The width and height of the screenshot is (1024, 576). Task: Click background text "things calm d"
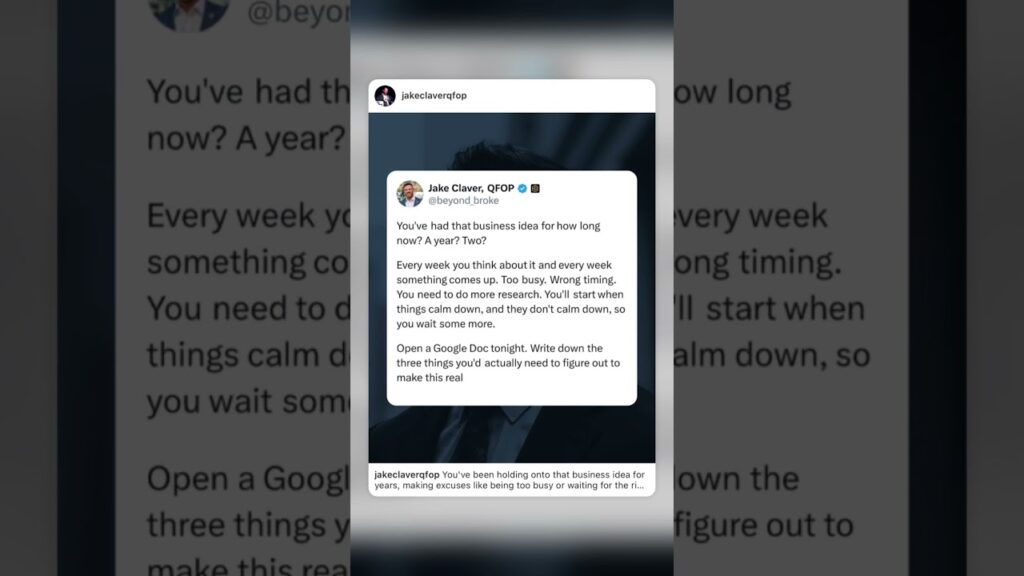(x=249, y=355)
